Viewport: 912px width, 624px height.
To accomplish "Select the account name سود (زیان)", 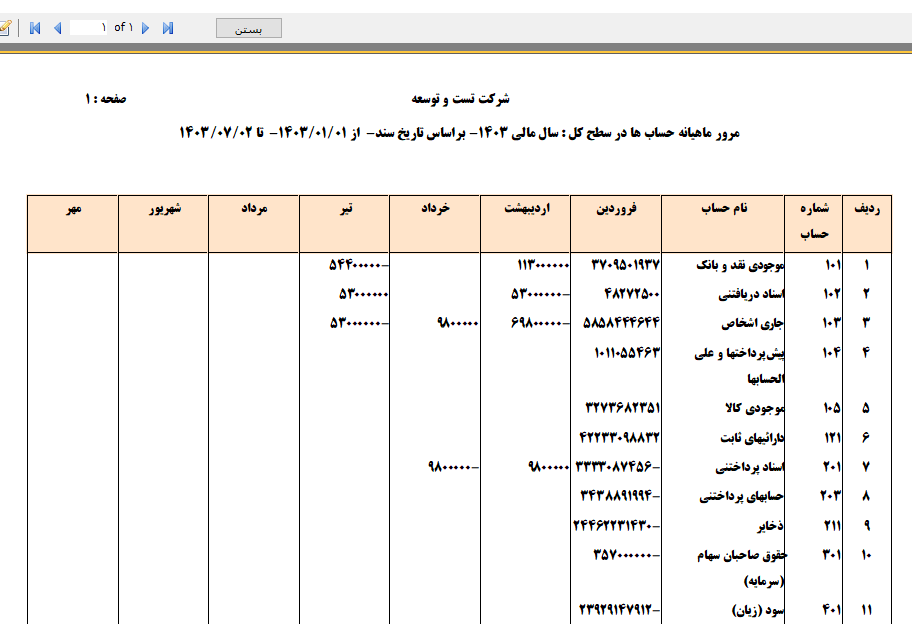I will pos(758,610).
